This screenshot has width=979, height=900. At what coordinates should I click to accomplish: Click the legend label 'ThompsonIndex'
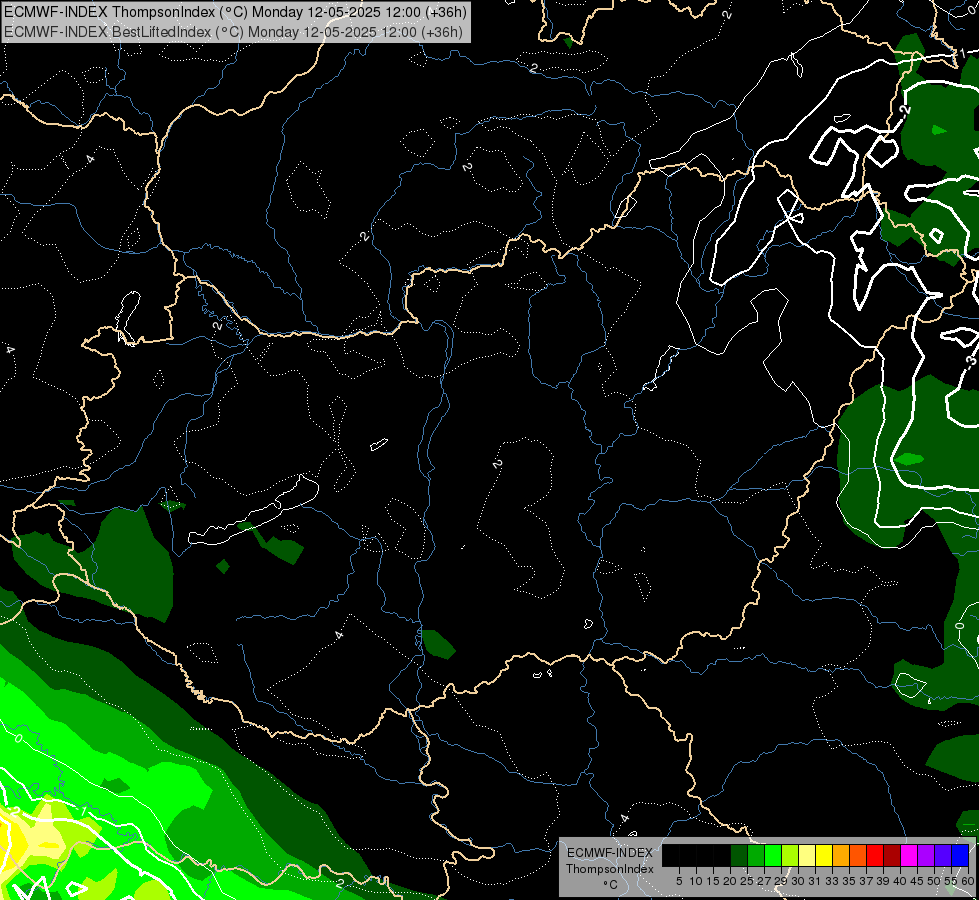(610, 869)
